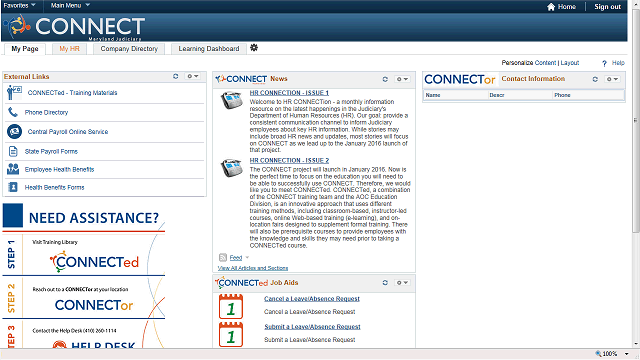Click the Employee Health Benefits people icon
This screenshot has height=360, width=640.
13,169
